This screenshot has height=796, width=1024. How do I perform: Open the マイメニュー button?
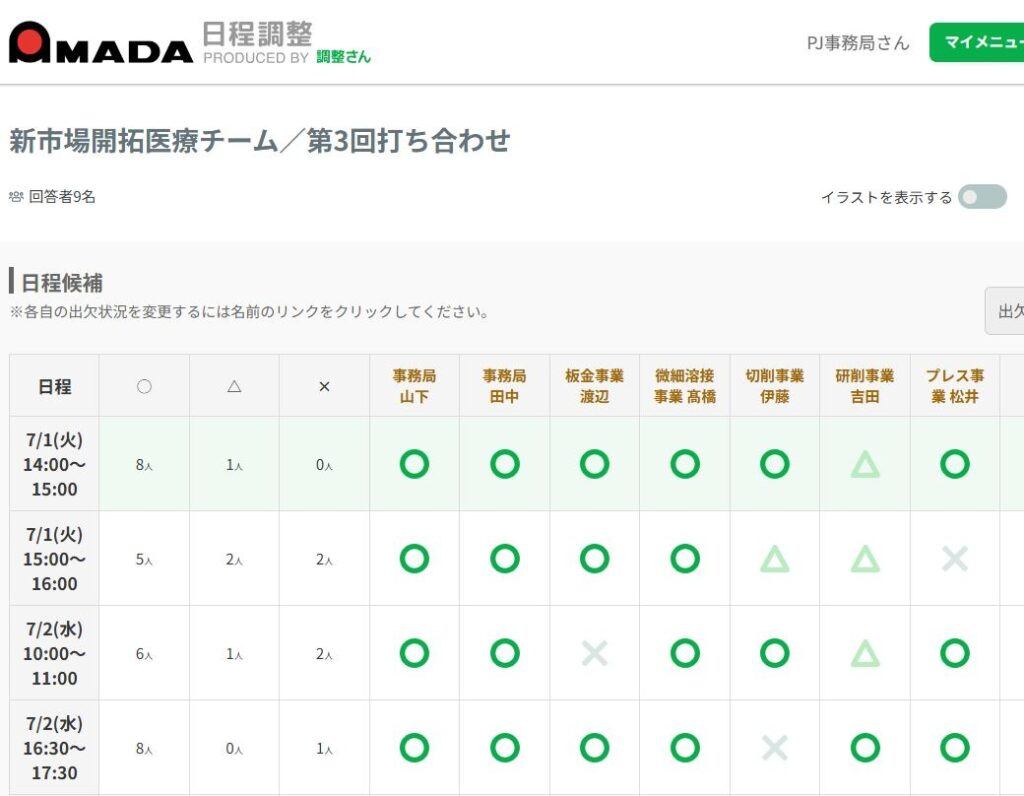click(976, 43)
